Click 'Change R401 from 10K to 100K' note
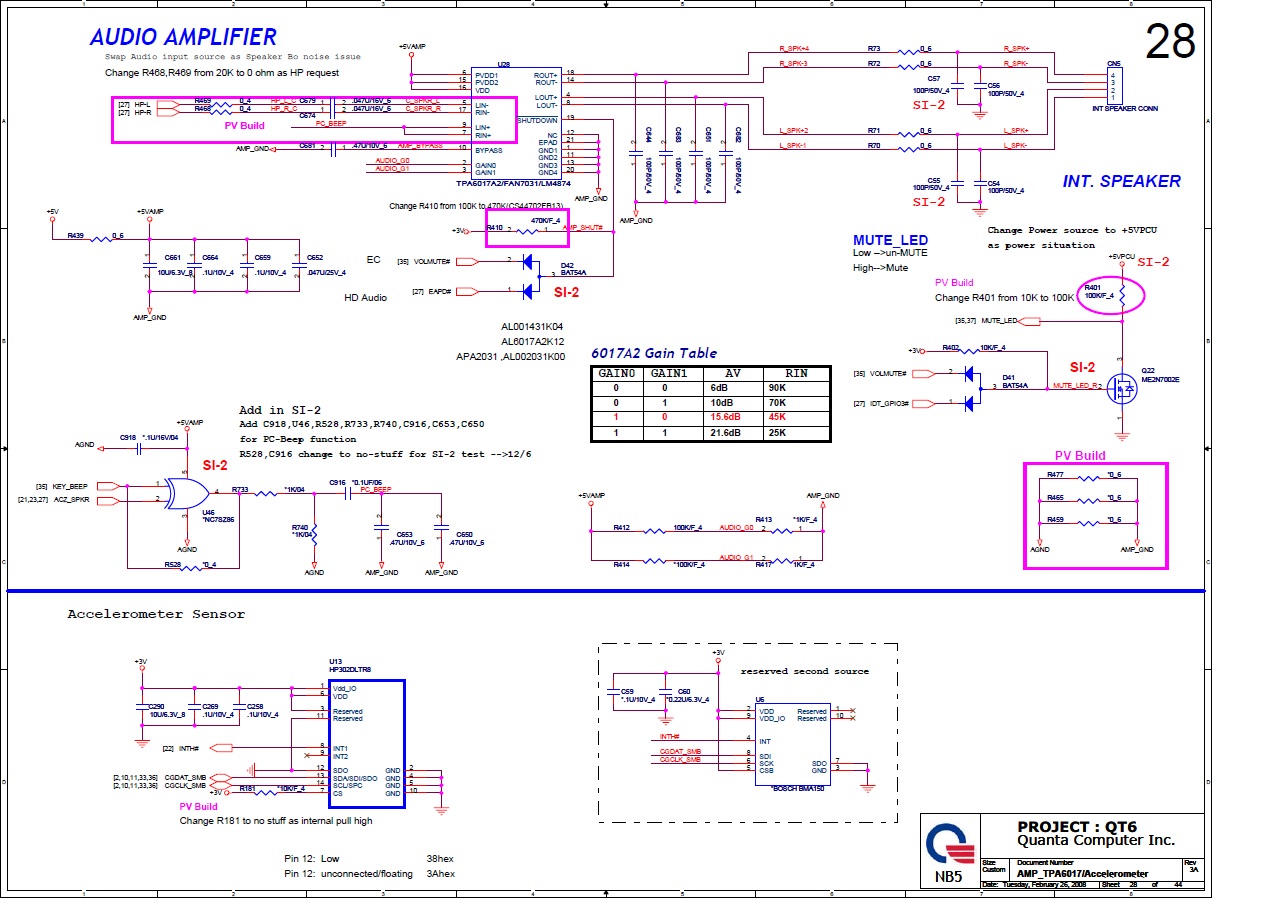 click(1004, 298)
